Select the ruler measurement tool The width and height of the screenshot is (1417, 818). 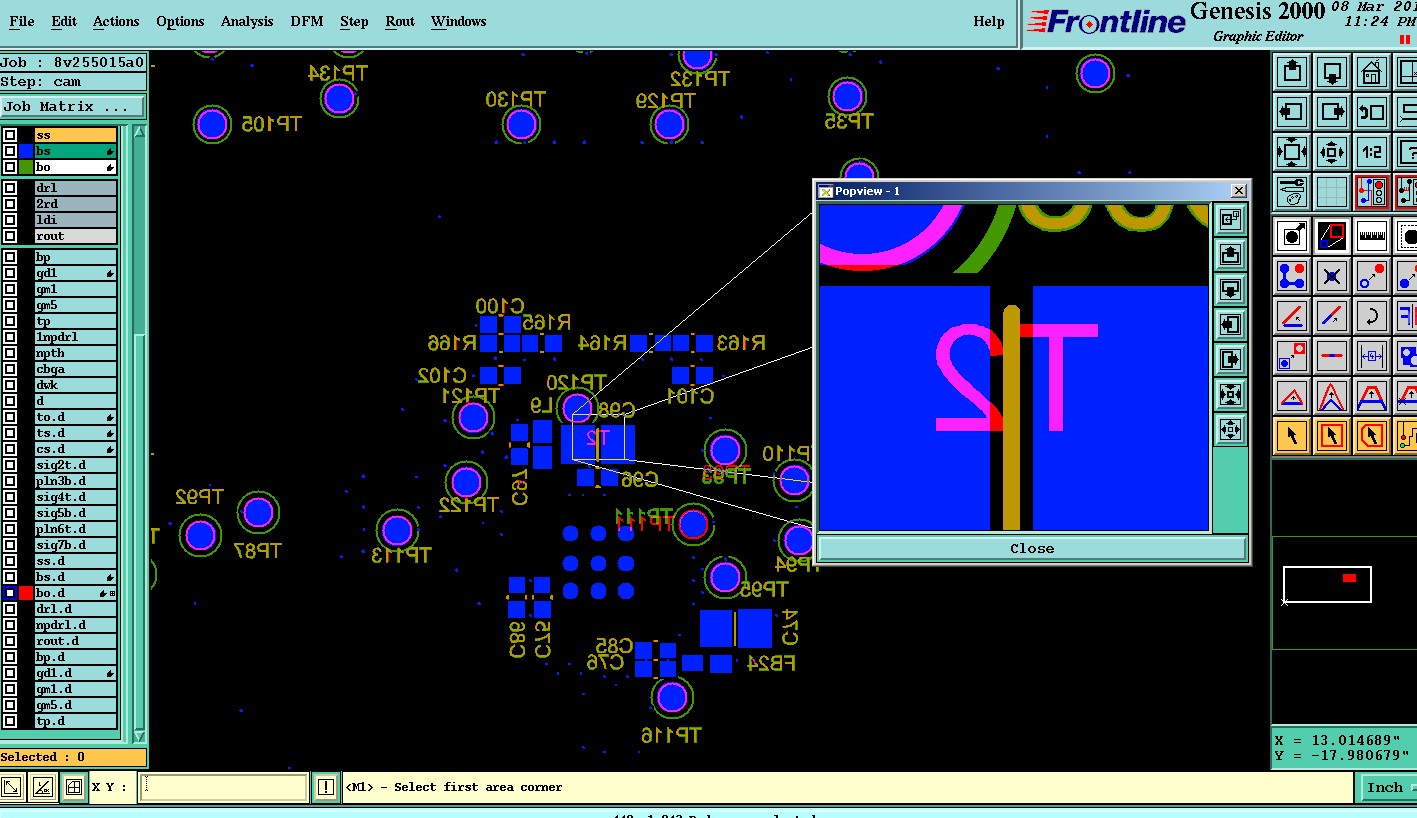coord(1372,236)
